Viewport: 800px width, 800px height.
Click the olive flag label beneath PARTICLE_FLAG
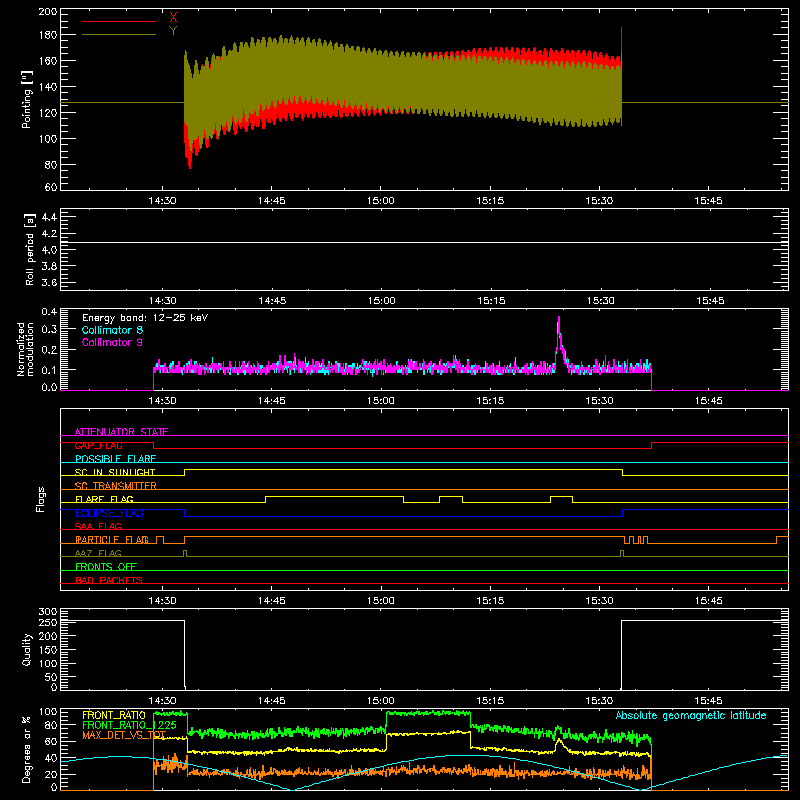[x=98, y=553]
